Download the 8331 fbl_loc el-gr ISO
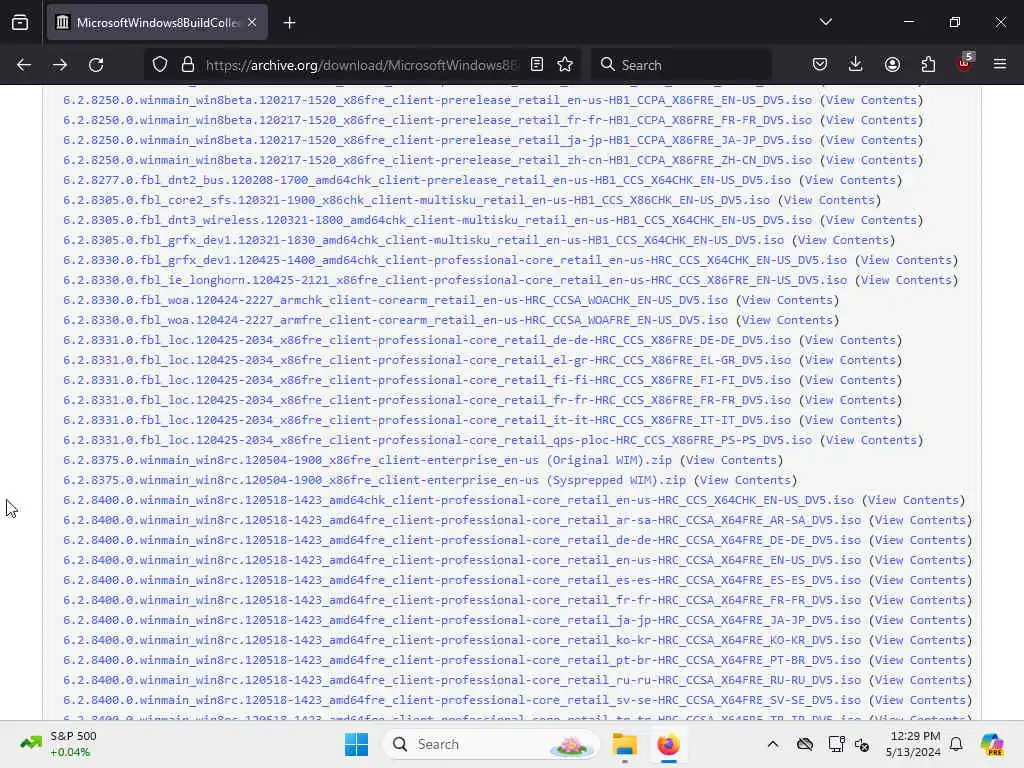 pyautogui.click(x=426, y=360)
